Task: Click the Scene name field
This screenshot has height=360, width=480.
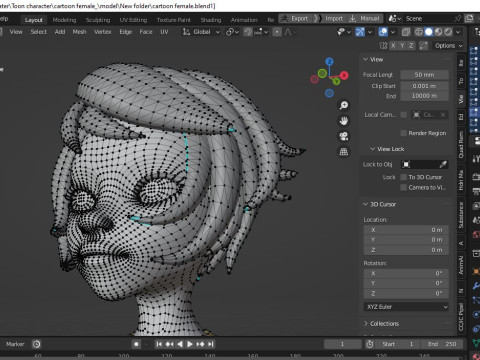Action: (428, 19)
